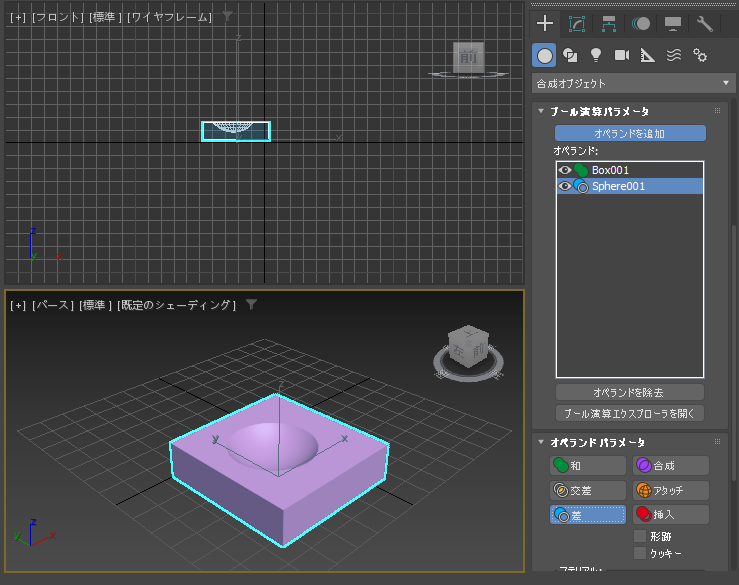Select the Space Warps wave icon
The height and width of the screenshot is (585, 739).
[674, 56]
